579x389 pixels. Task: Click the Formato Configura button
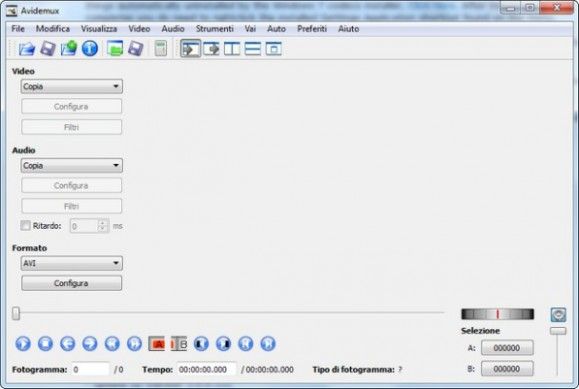71,283
